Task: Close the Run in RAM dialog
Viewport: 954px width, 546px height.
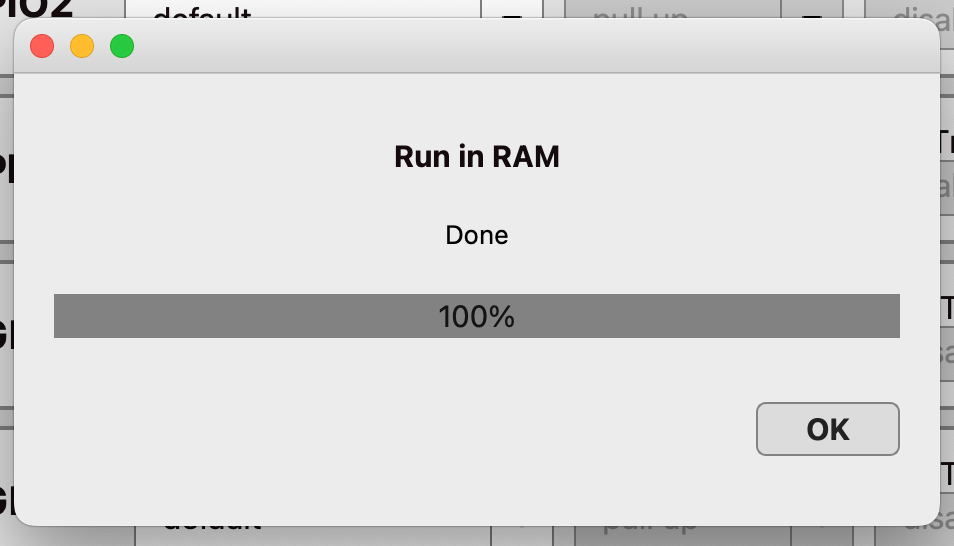Action: click(x=42, y=46)
